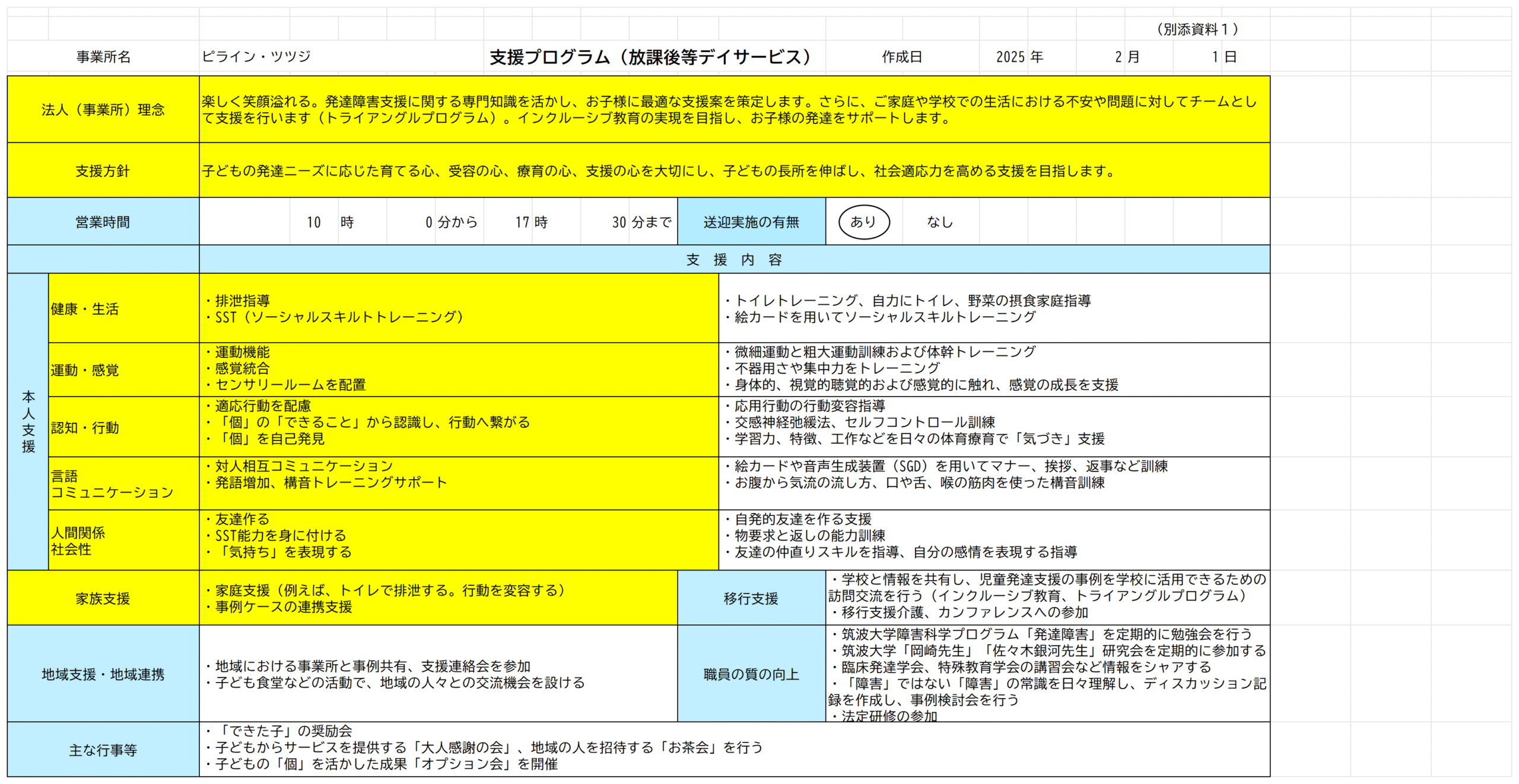Select the なし transport option
Viewport: 1519px width, 784px height.
940,222
